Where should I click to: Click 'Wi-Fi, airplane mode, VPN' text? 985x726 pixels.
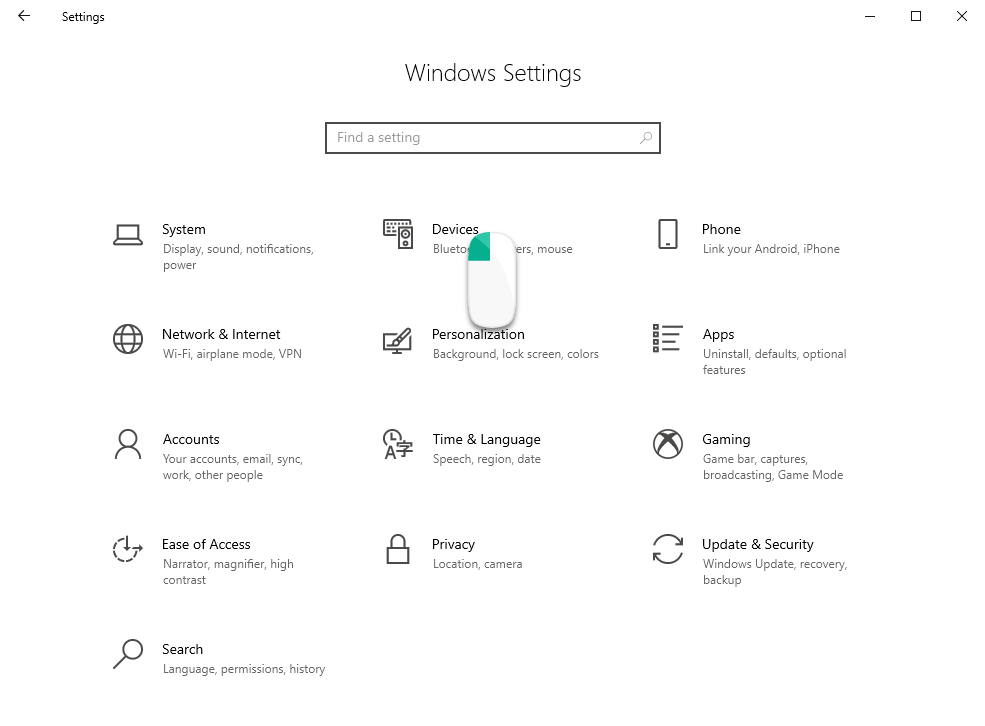232,354
